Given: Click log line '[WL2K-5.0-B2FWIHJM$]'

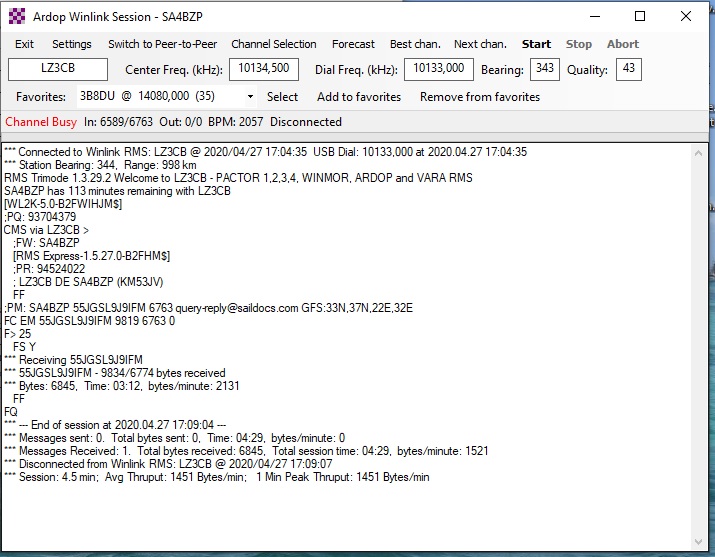Looking at the screenshot, I should point(63,204).
